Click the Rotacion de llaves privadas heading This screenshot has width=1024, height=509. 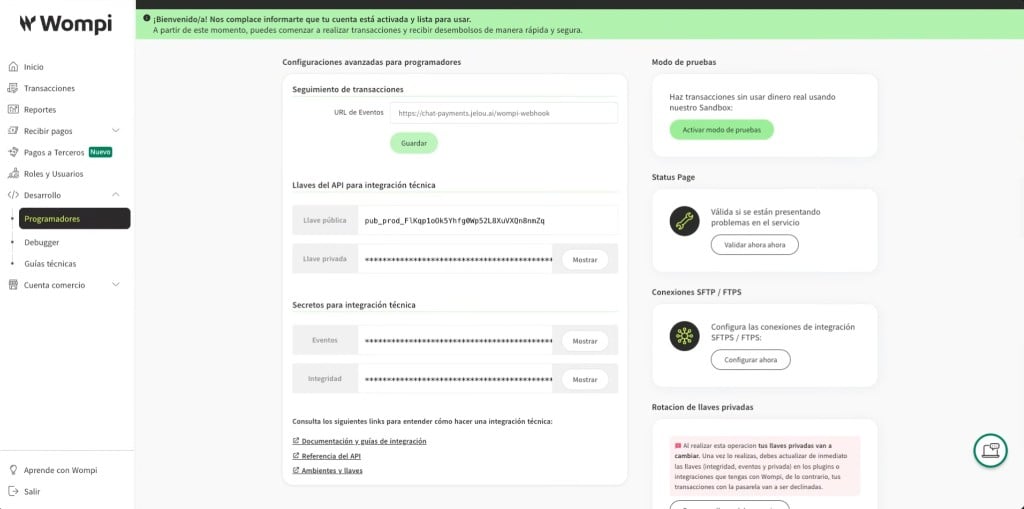[703, 407]
